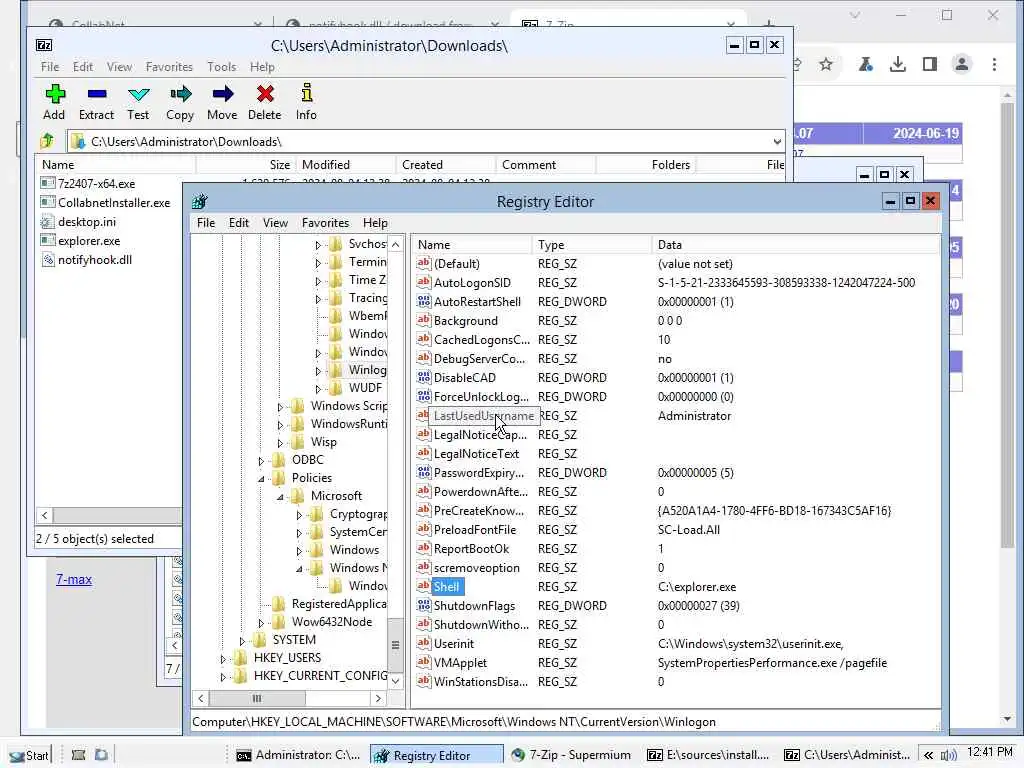Viewport: 1024px width, 768px height.
Task: Click the clock in system tray
Action: click(x=989, y=752)
